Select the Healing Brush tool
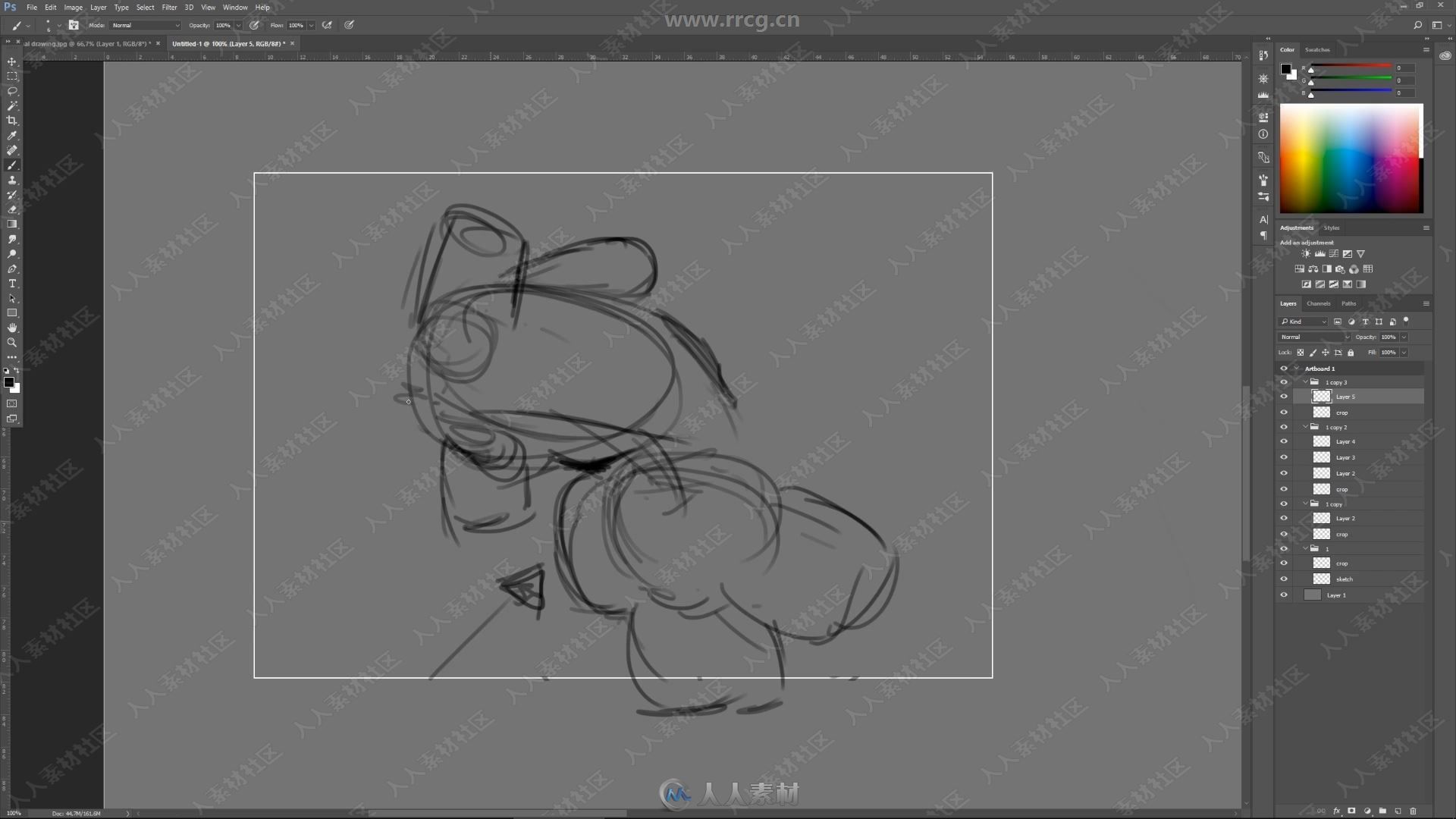1456x819 pixels. click(12, 150)
